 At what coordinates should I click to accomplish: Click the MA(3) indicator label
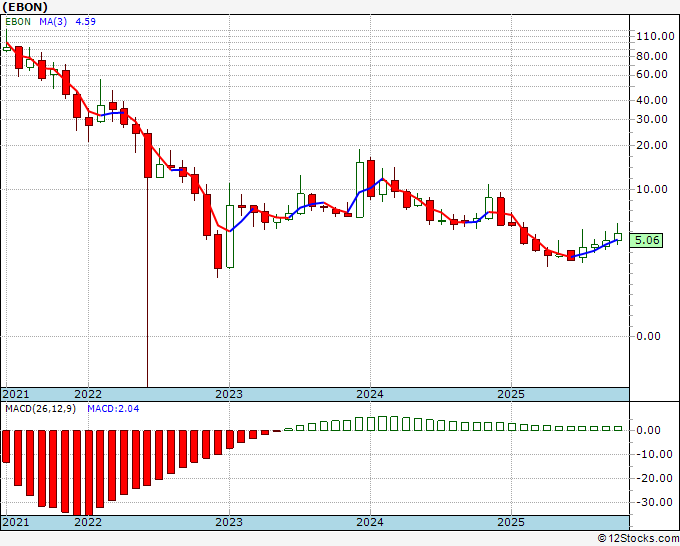point(53,22)
